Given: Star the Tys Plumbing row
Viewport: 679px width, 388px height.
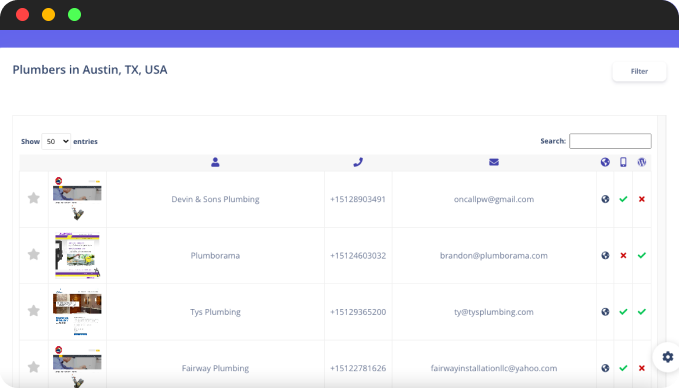Looking at the screenshot, I should point(34,311).
